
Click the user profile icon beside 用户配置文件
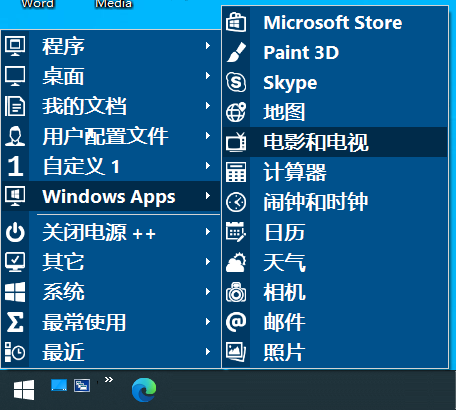click(15, 136)
